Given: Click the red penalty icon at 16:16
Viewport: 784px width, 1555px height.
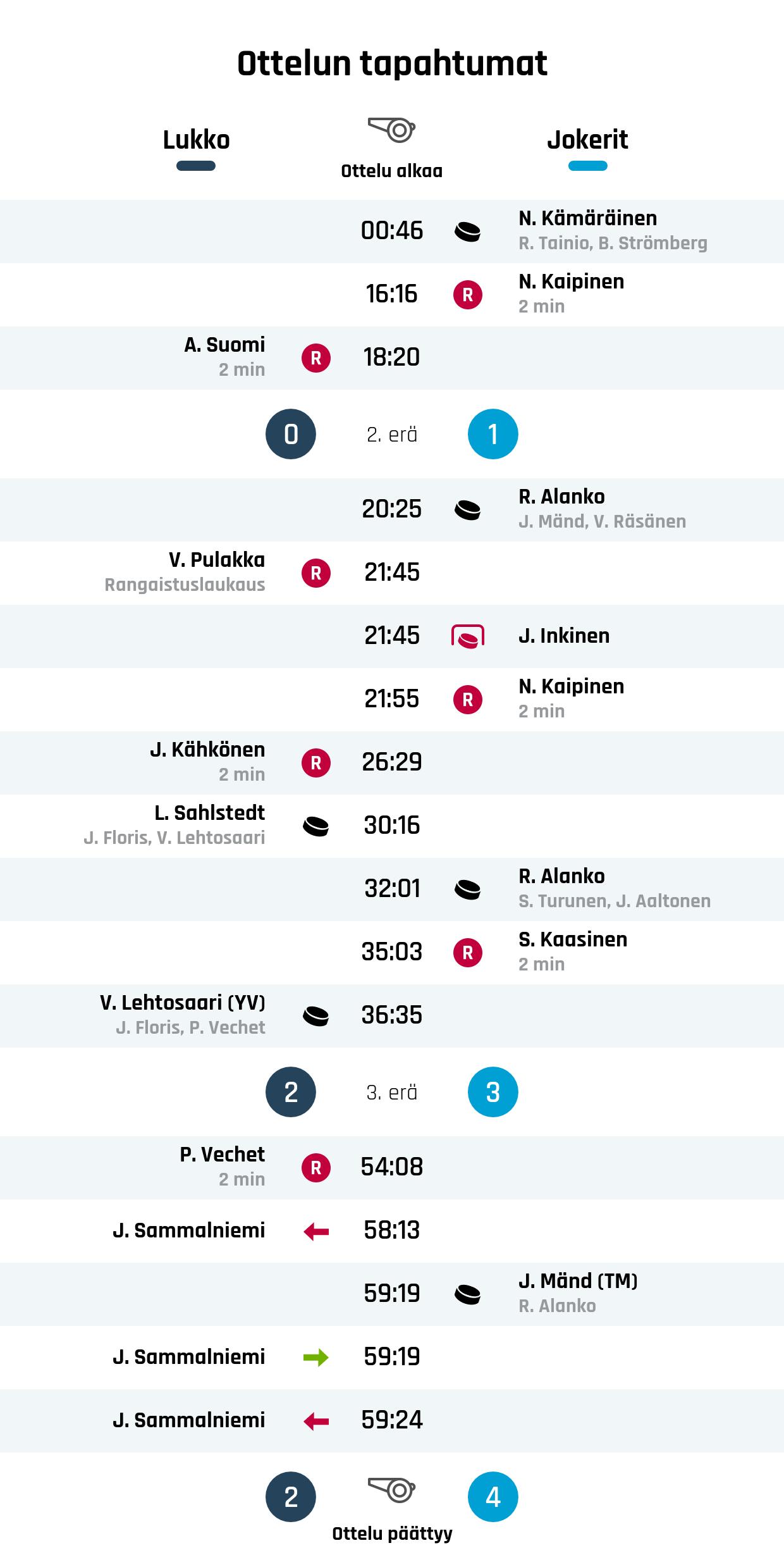Looking at the screenshot, I should point(467,295).
